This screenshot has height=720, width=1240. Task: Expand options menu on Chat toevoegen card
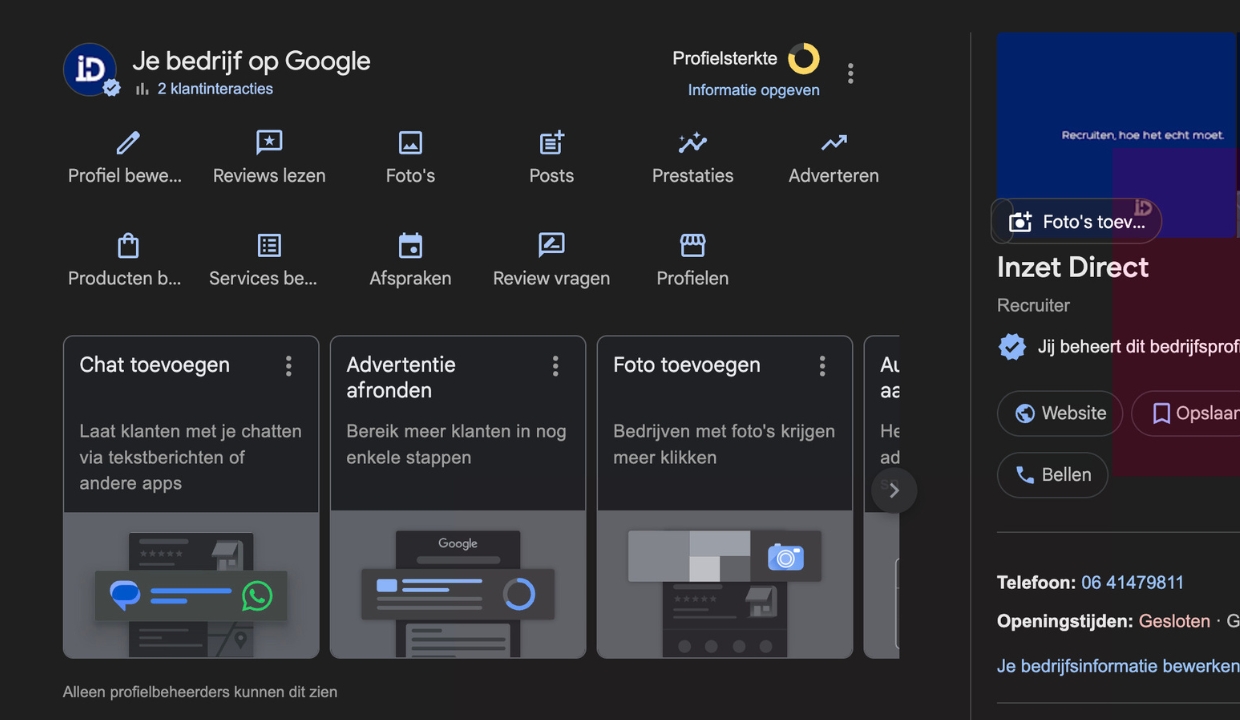coord(289,366)
